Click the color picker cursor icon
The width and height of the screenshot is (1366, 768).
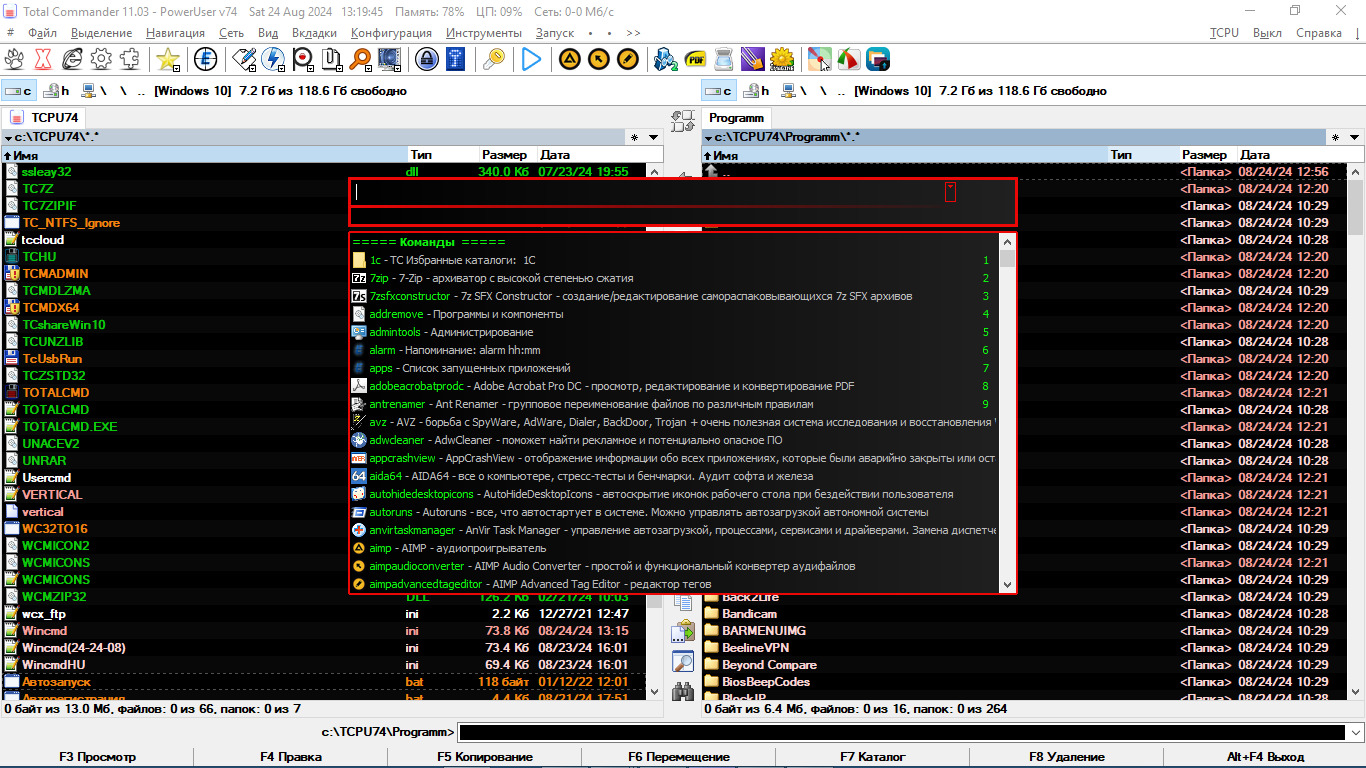(819, 59)
